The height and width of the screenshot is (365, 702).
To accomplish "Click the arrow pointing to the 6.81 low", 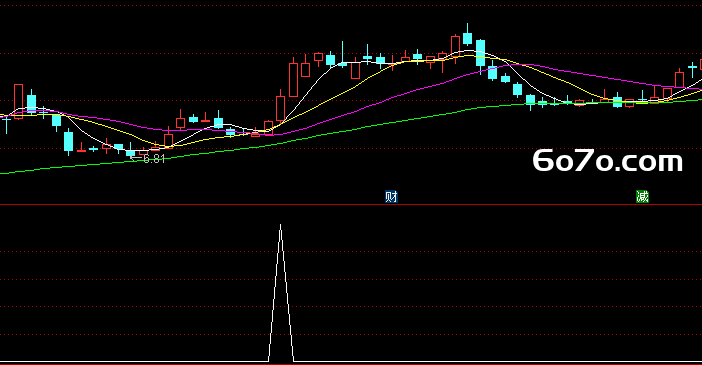I will click(136, 158).
